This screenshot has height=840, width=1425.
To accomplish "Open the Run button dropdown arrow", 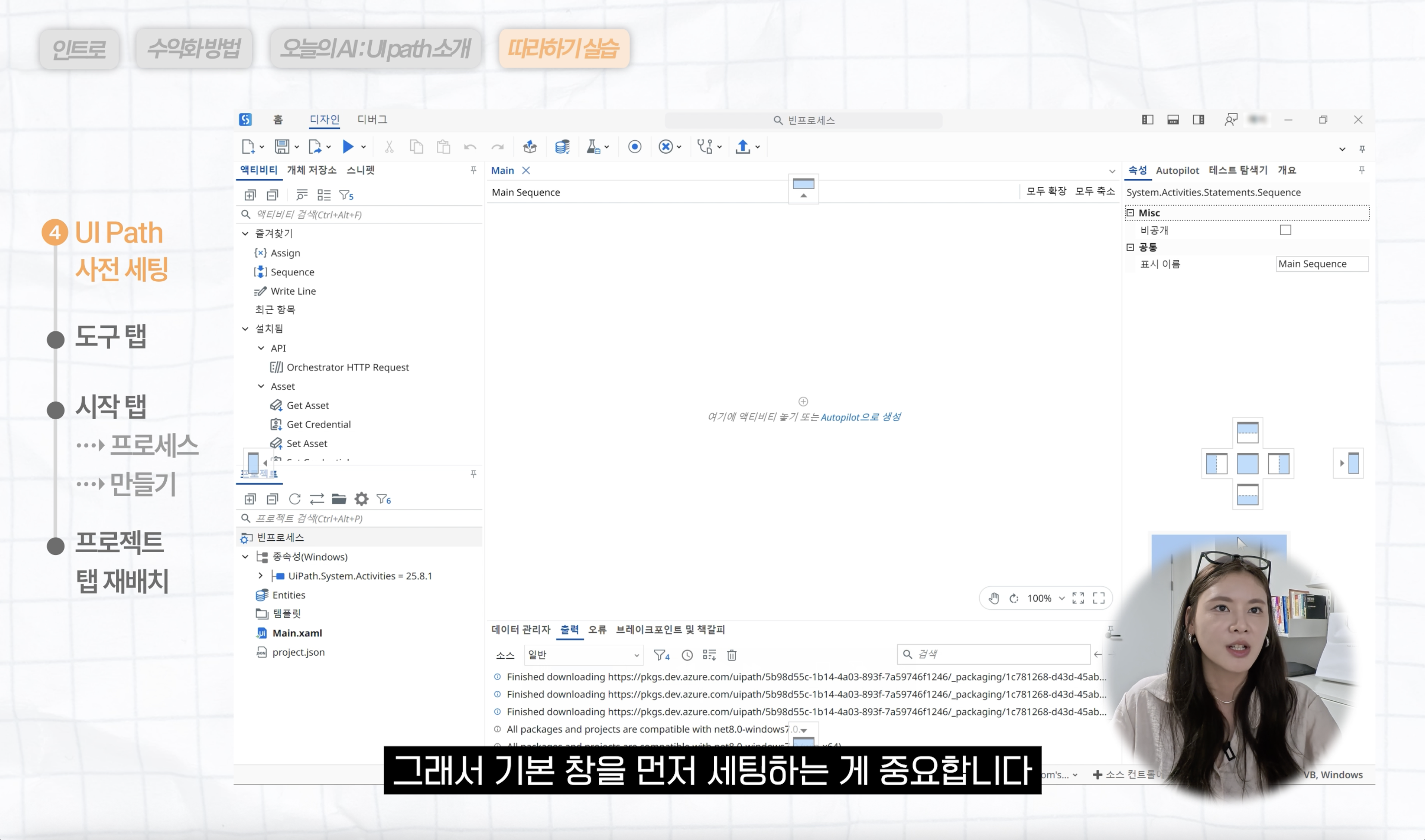I will (363, 147).
